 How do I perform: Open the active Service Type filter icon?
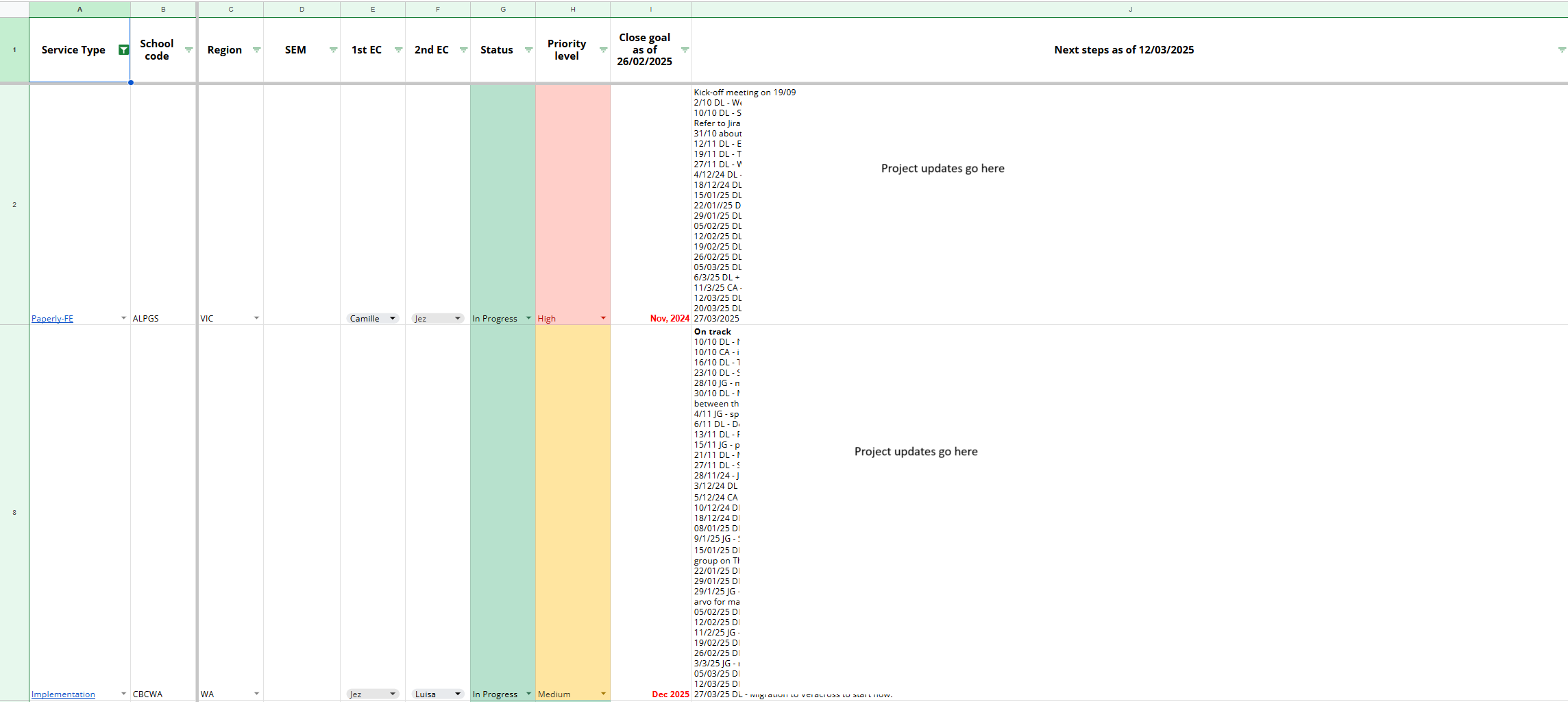123,50
